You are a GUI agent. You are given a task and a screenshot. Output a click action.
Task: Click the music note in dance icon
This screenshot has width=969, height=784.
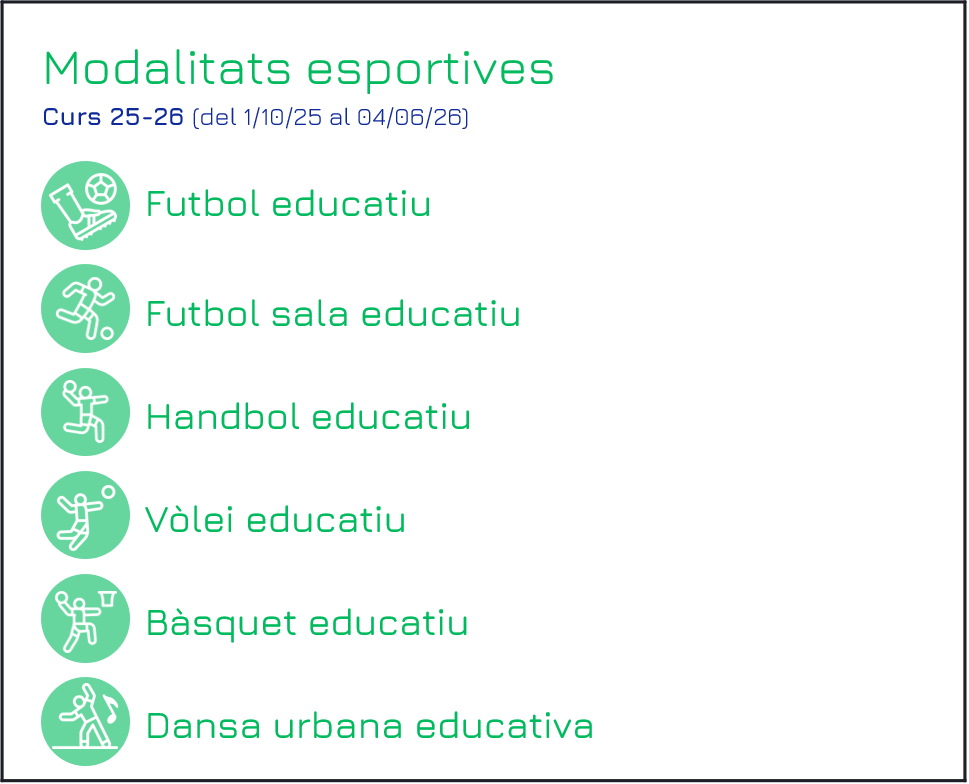click(x=111, y=709)
